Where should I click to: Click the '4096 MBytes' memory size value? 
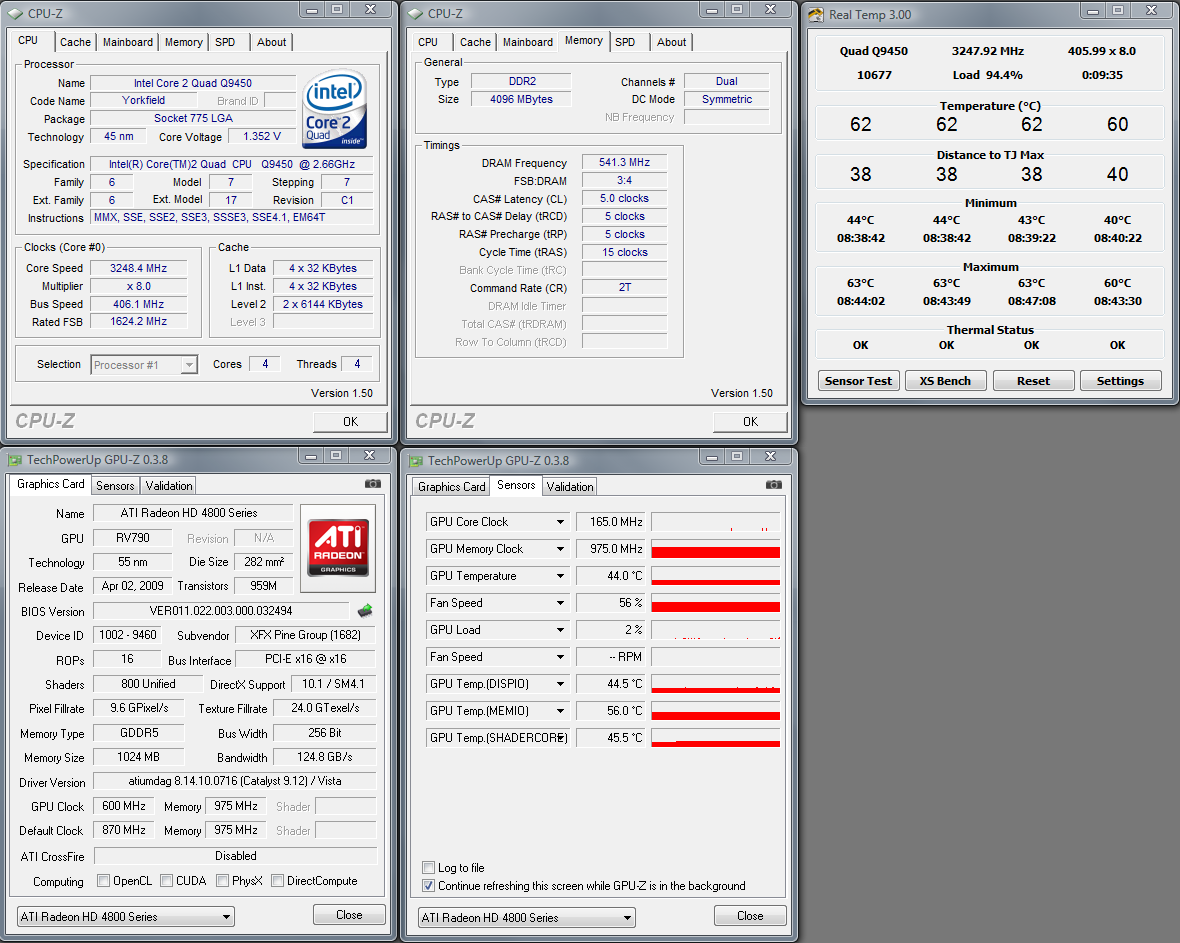tap(522, 99)
